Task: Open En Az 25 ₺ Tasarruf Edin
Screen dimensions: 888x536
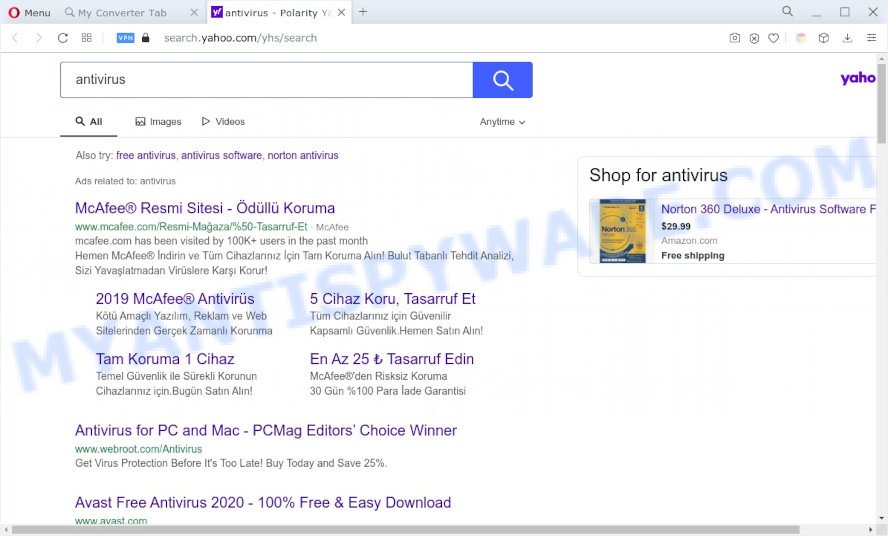Action: coord(392,359)
